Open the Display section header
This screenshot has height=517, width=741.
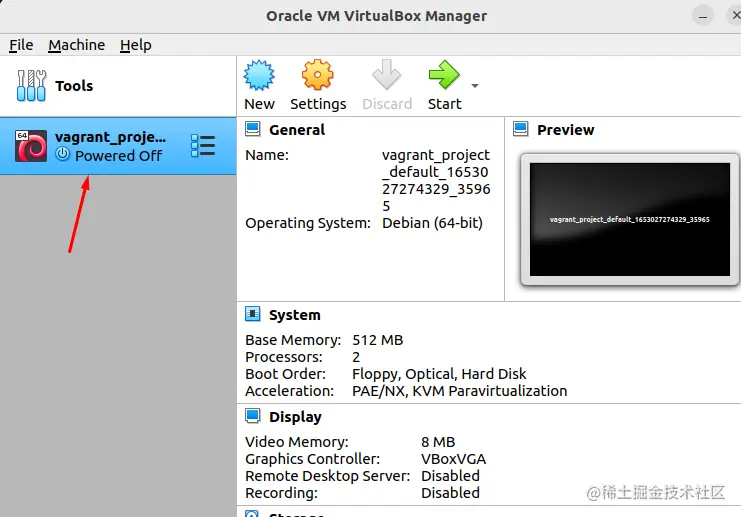(x=295, y=417)
